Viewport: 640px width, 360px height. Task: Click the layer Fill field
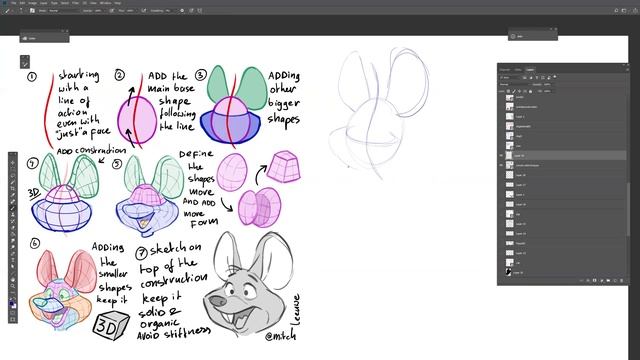tap(547, 91)
